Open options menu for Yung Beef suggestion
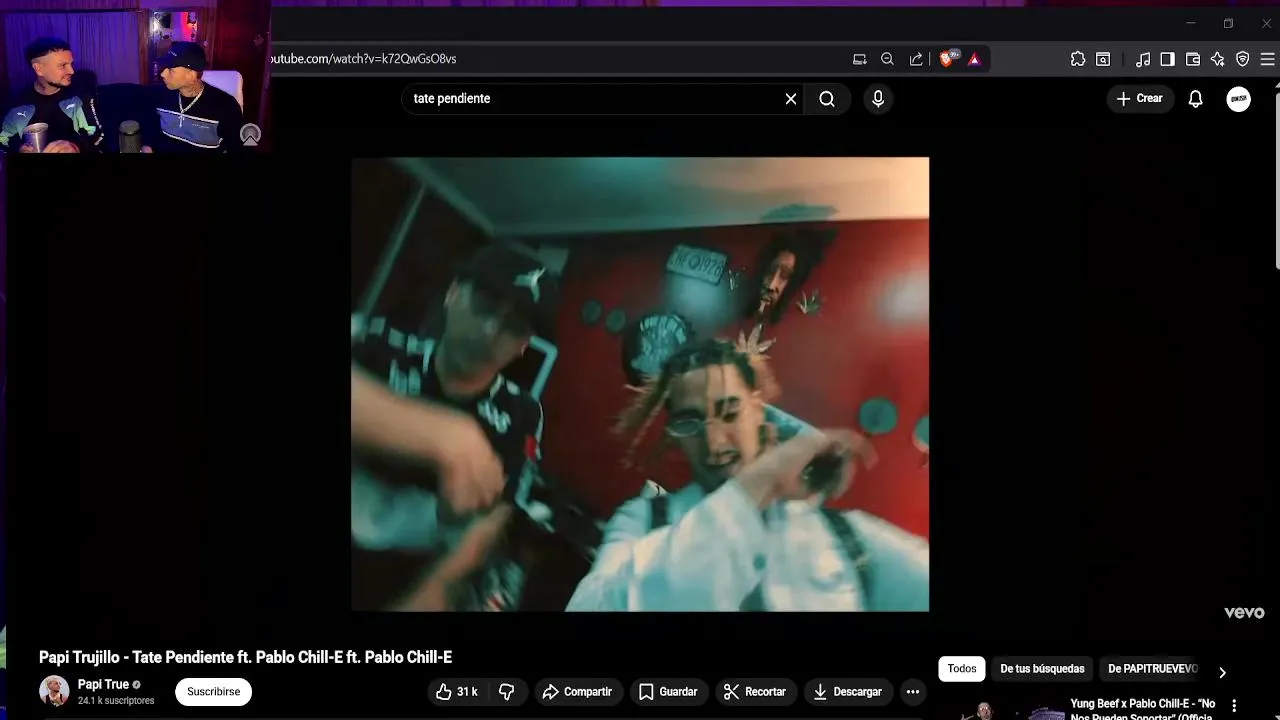 click(x=1234, y=706)
